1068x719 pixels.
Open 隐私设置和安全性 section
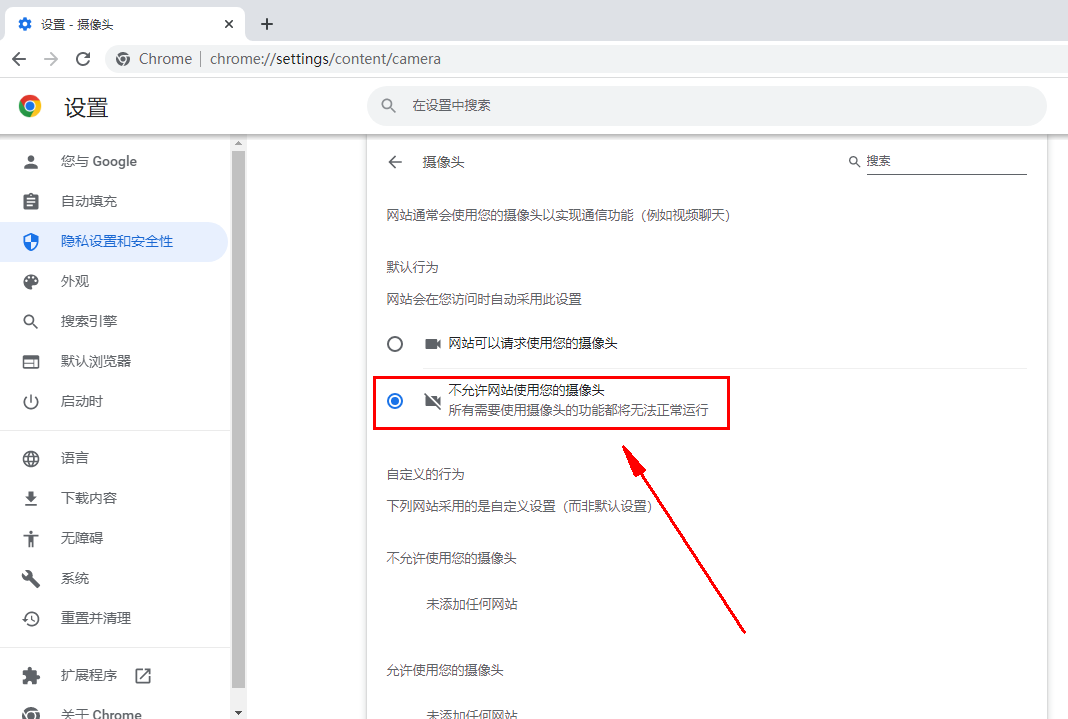coord(114,242)
